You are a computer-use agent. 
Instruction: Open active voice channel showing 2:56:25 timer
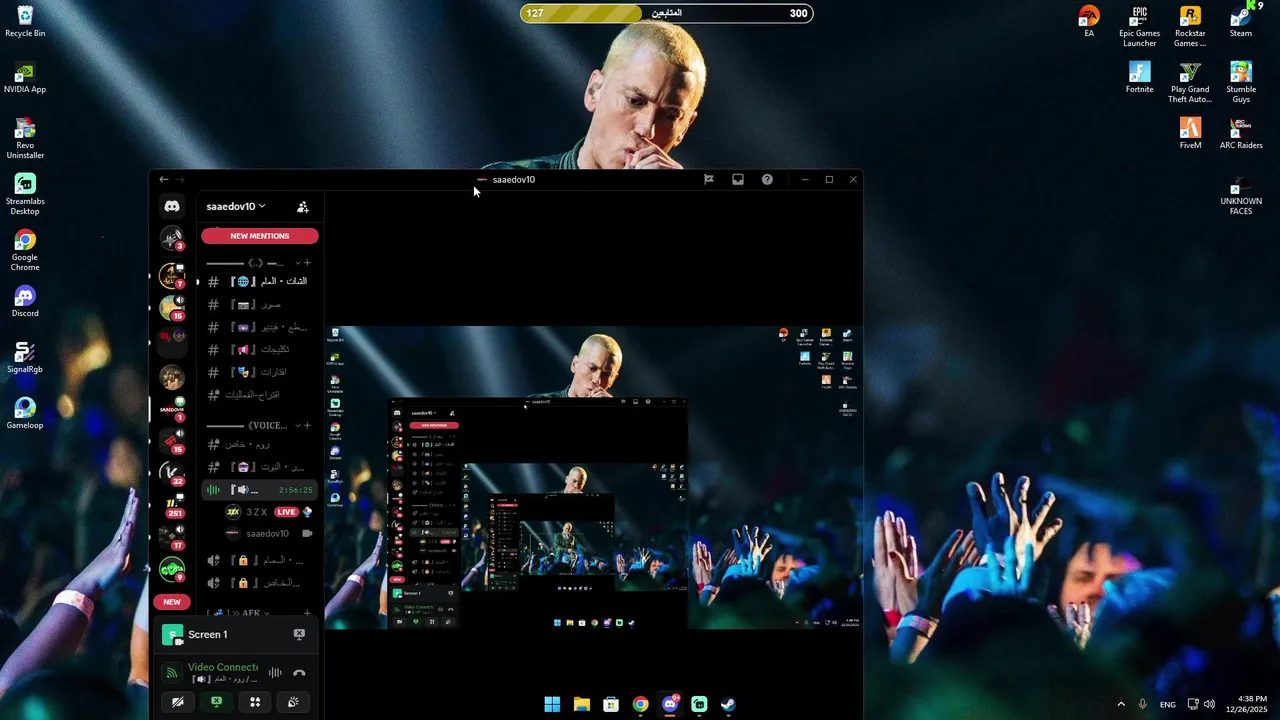point(258,490)
